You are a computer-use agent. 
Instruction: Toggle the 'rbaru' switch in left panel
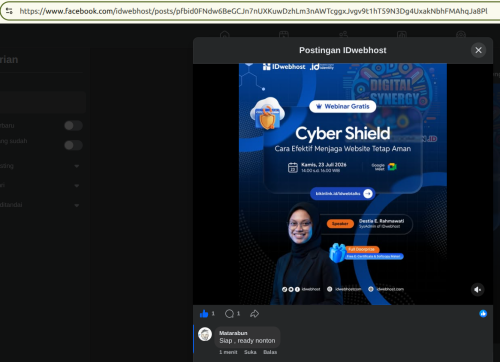[73, 126]
